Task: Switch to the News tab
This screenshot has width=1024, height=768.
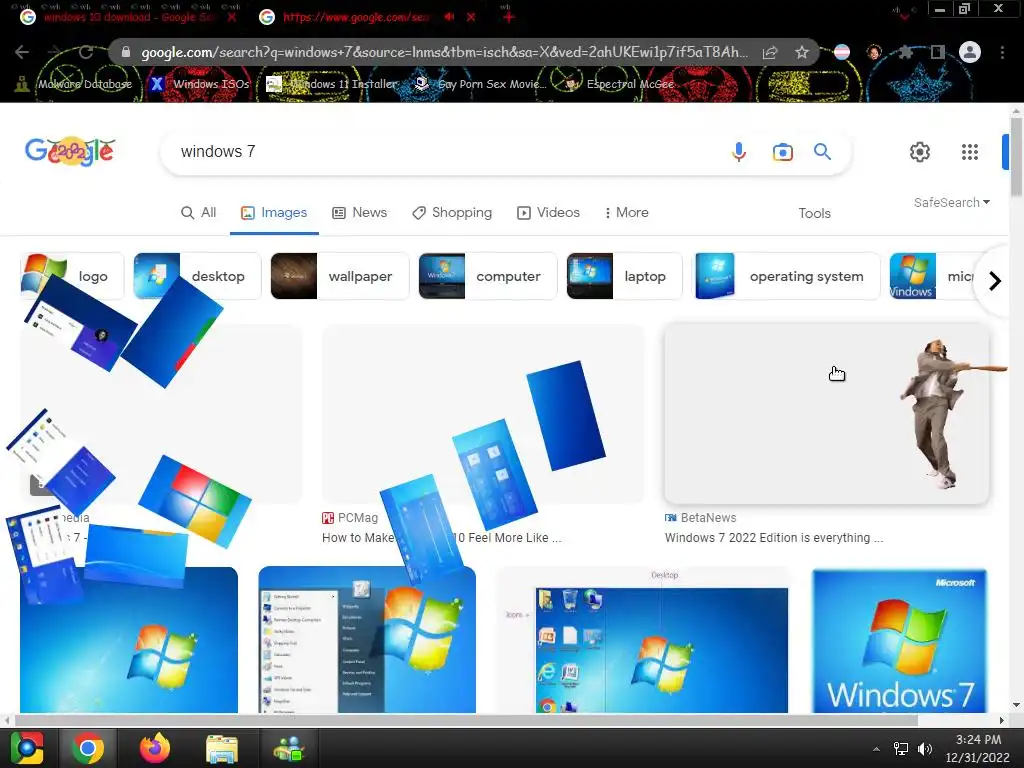Action: pos(360,213)
